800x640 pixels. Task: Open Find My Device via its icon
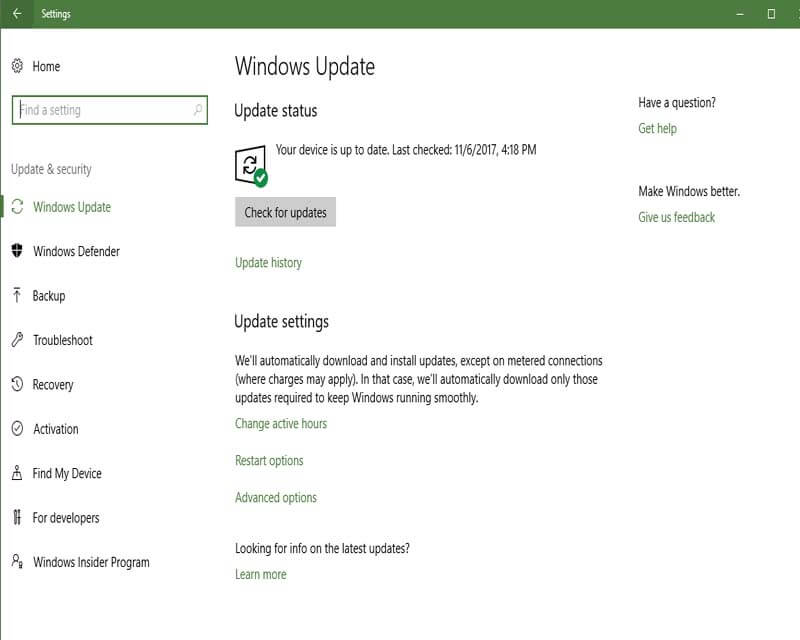16,473
